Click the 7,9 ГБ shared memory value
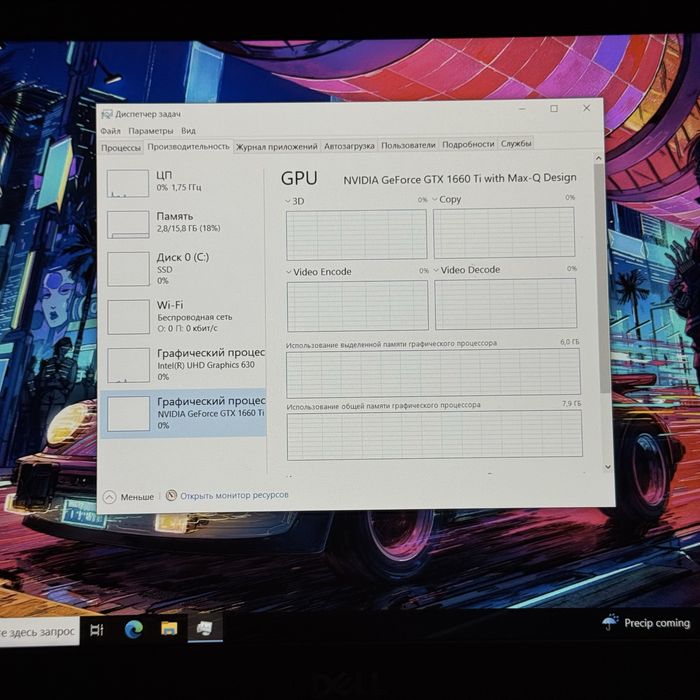This screenshot has height=700, width=700. click(571, 404)
